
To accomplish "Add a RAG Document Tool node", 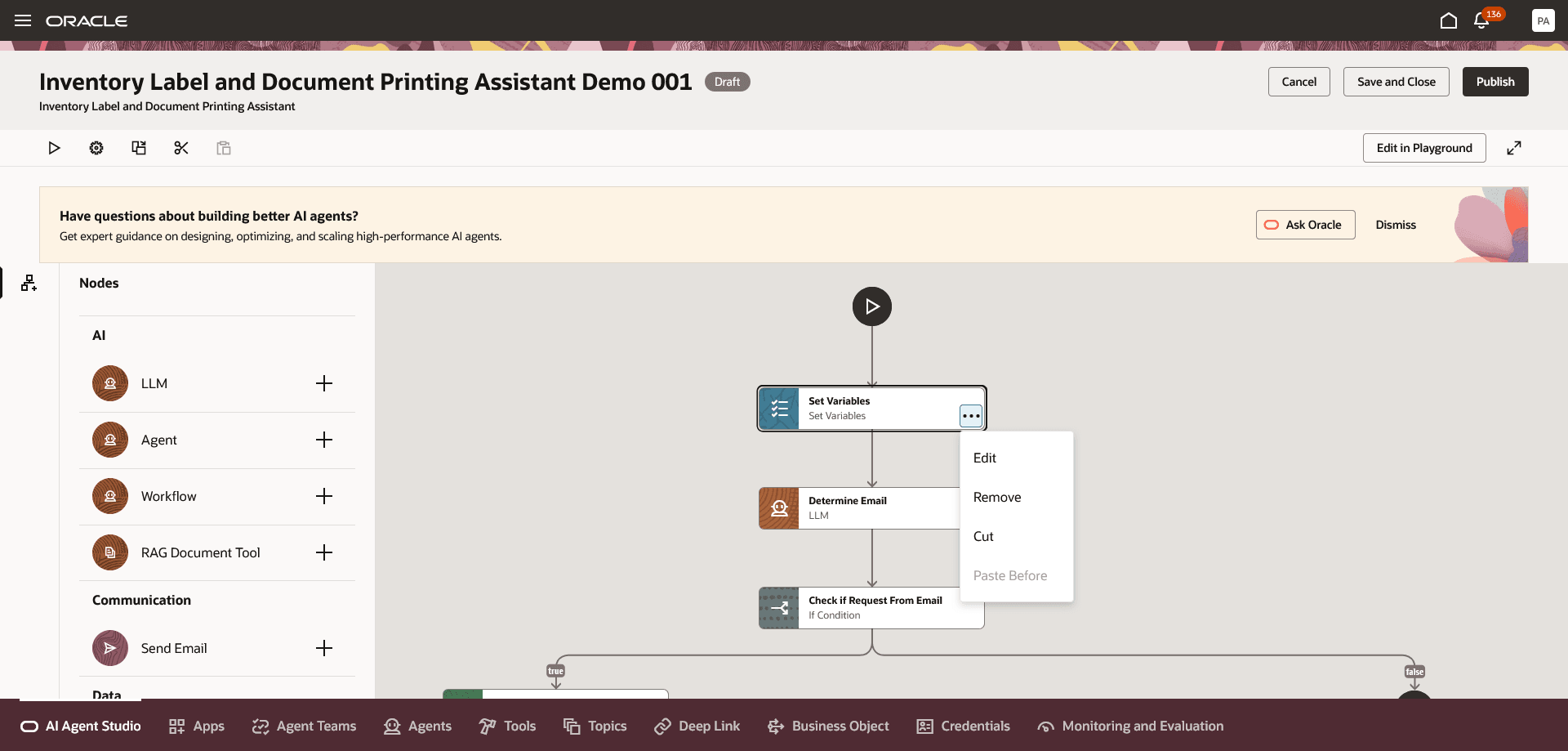I will pos(324,552).
